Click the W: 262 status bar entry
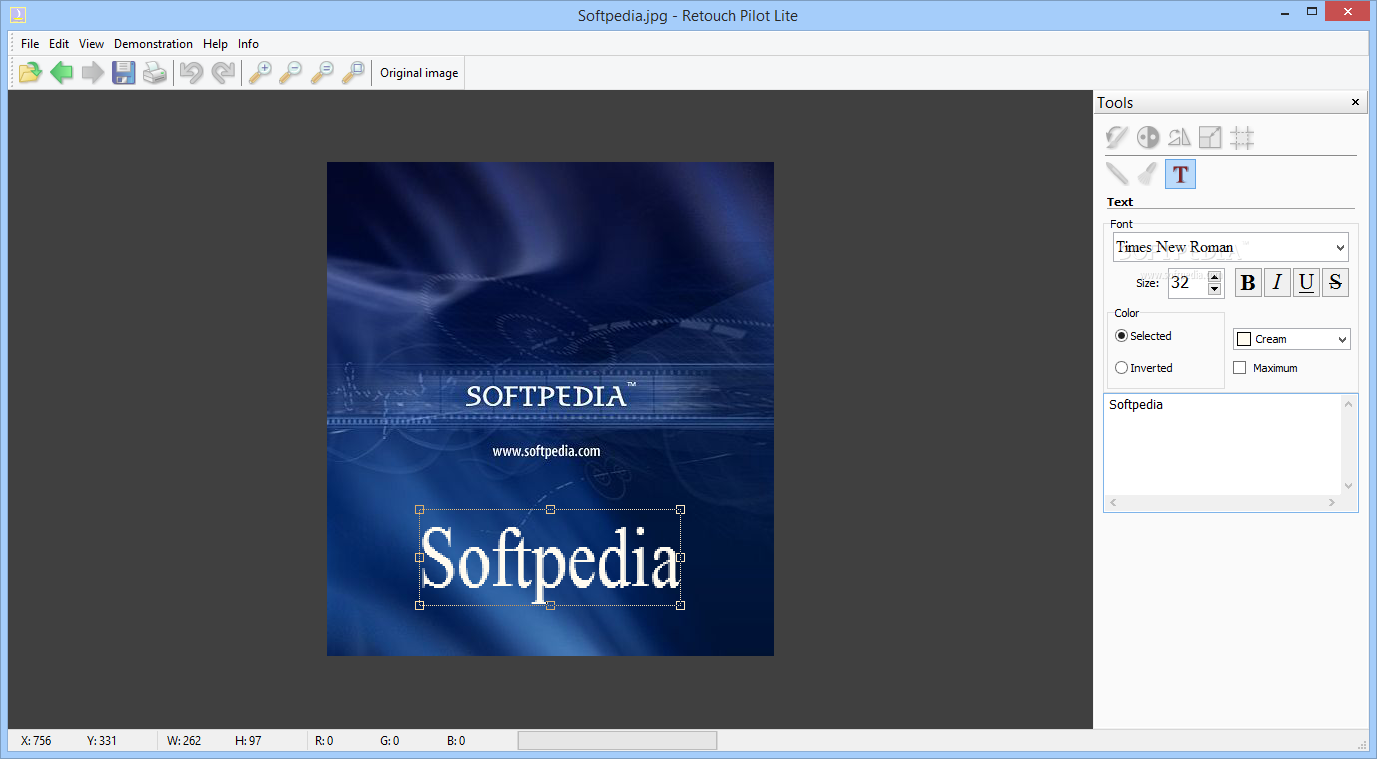1377x759 pixels. pyautogui.click(x=184, y=741)
